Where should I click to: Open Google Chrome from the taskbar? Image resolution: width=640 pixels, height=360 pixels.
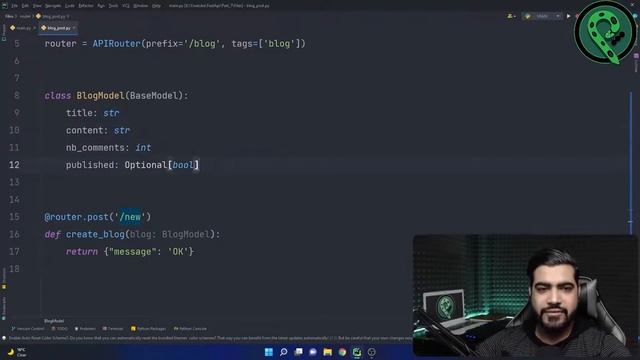point(342,352)
